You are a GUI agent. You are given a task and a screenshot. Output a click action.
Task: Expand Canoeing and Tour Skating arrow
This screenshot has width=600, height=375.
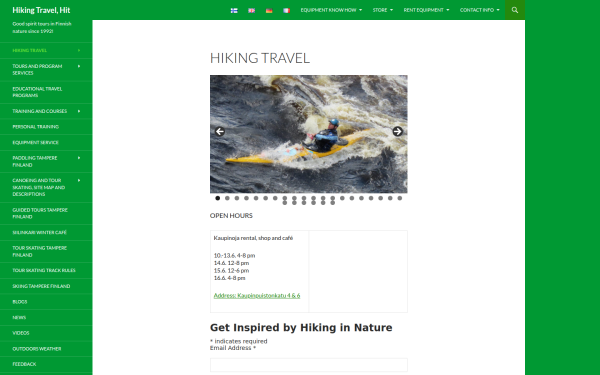pos(79,180)
